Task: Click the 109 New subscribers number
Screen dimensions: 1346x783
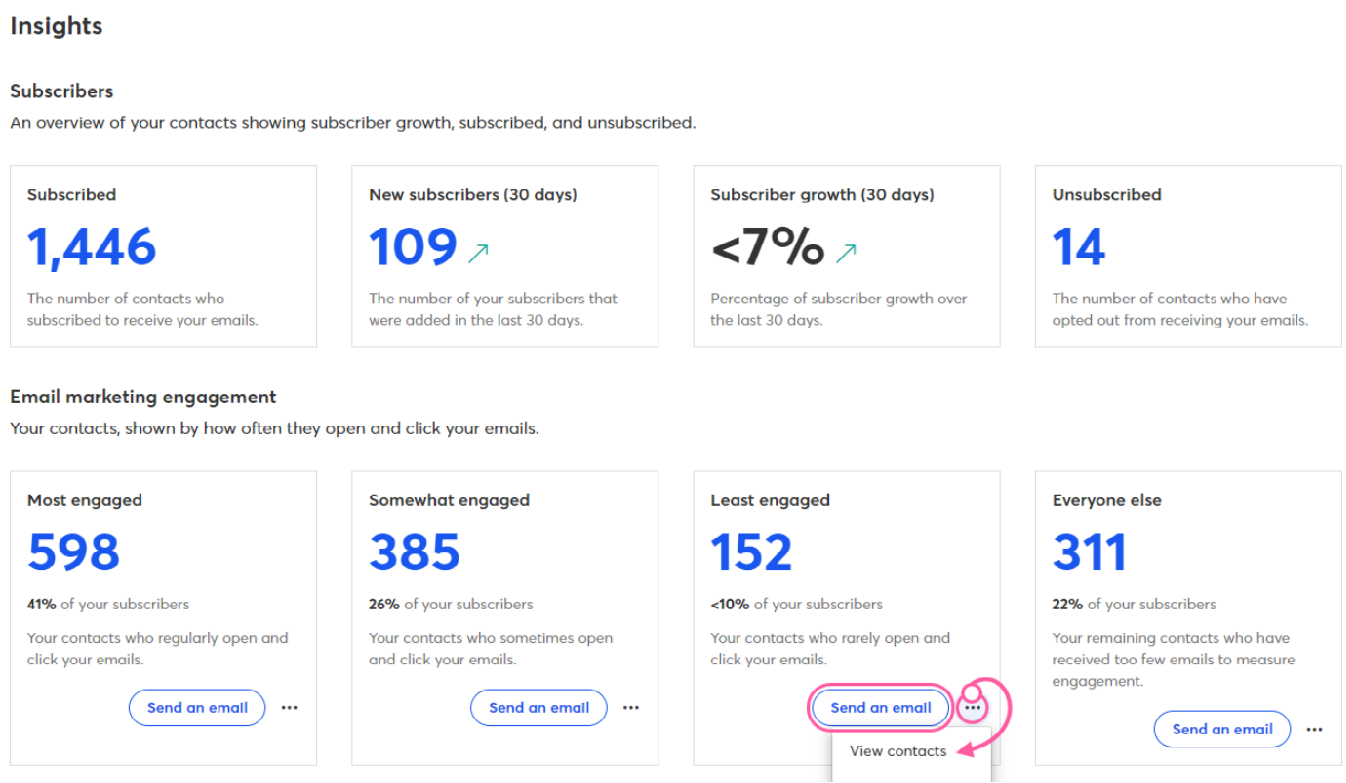Action: point(413,247)
